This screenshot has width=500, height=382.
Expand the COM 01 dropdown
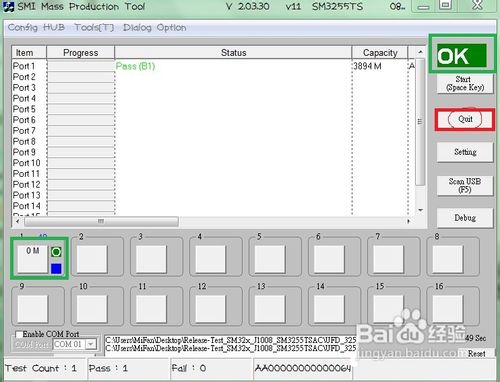coord(91,344)
